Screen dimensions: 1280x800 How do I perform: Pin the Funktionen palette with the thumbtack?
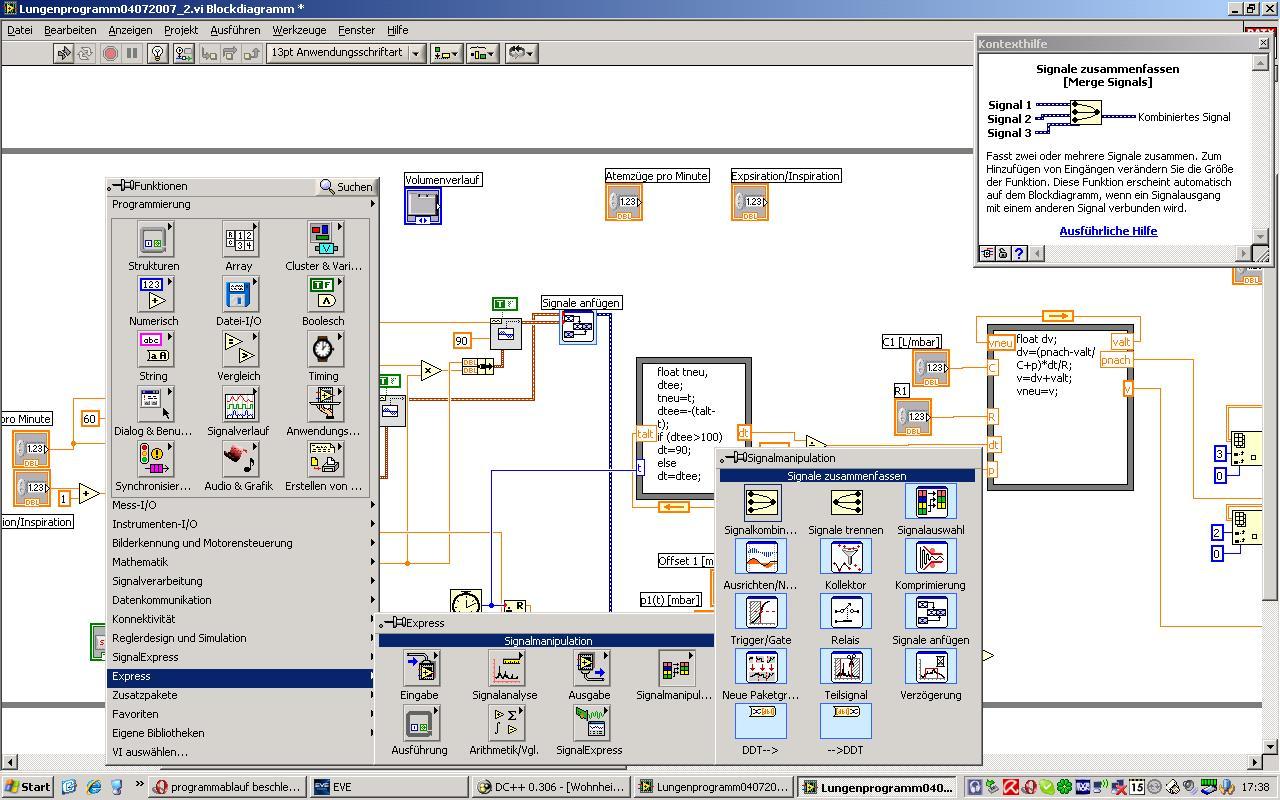pyautogui.click(x=121, y=186)
